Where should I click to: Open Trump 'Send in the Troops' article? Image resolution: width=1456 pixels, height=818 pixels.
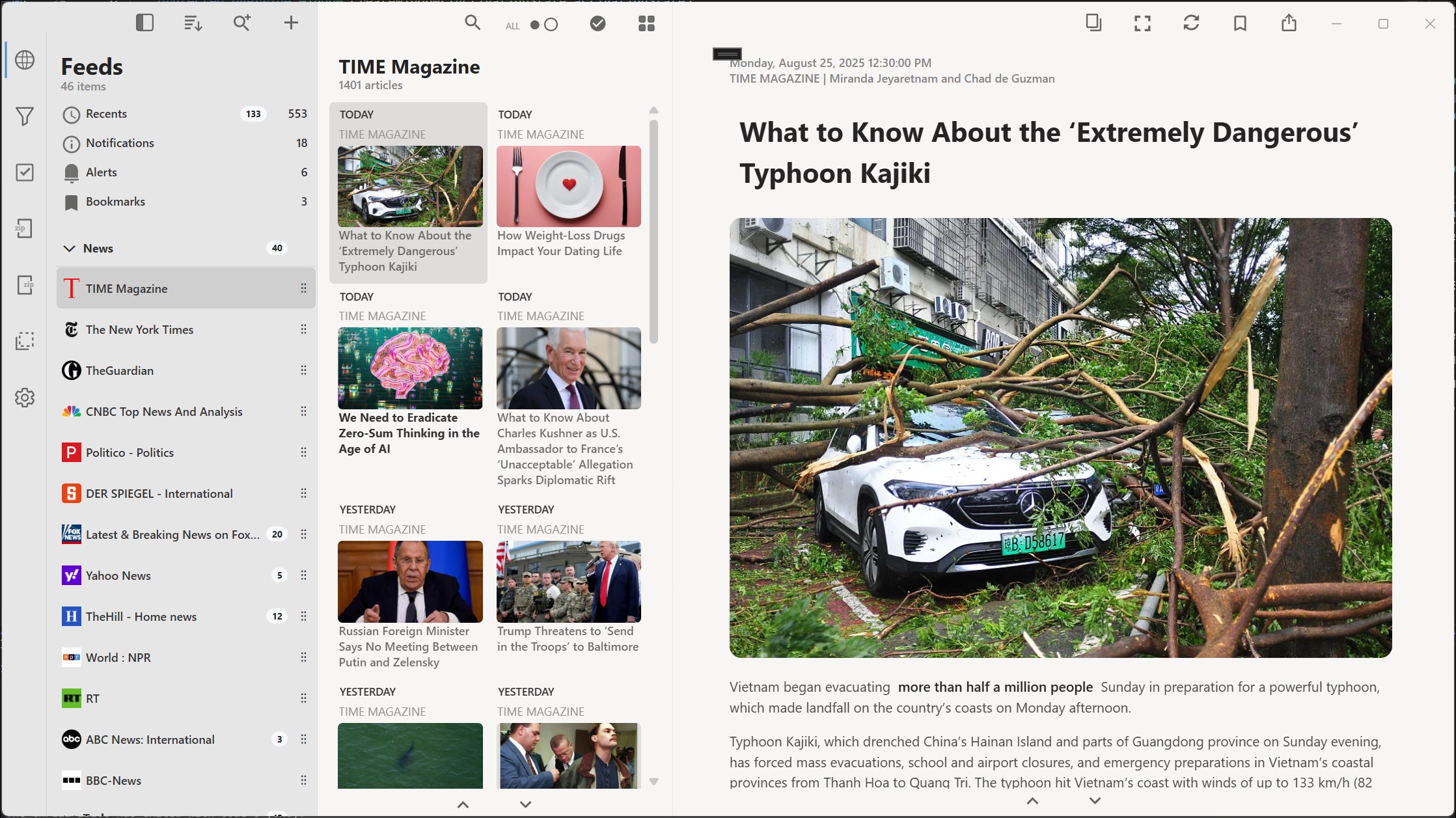pos(568,588)
